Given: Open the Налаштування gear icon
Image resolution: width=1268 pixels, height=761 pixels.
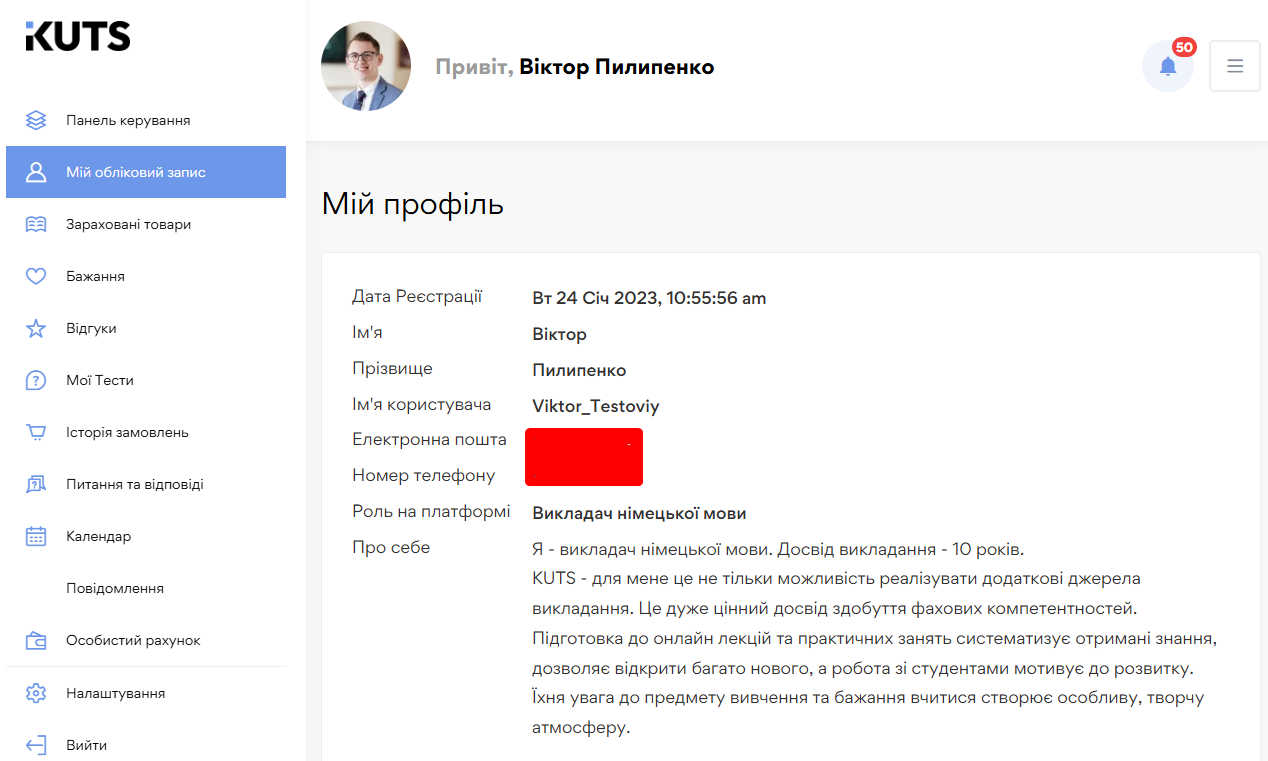Looking at the screenshot, I should pyautogui.click(x=36, y=692).
